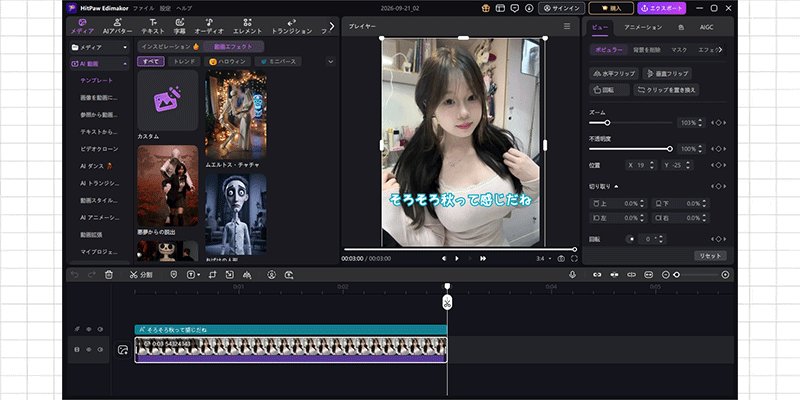Open the player panel hamburger menu

(567, 27)
